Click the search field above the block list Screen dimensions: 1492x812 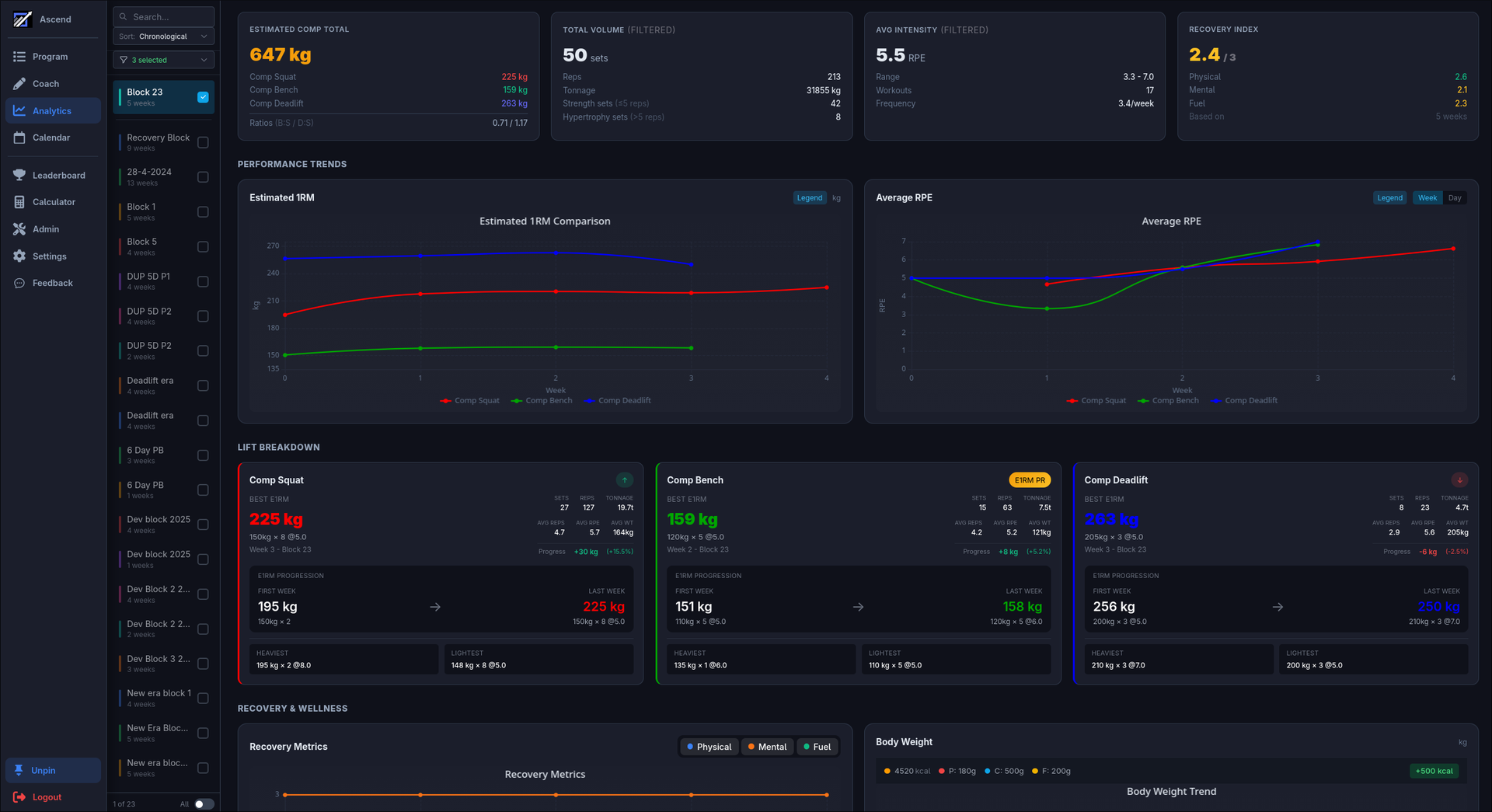tap(163, 16)
